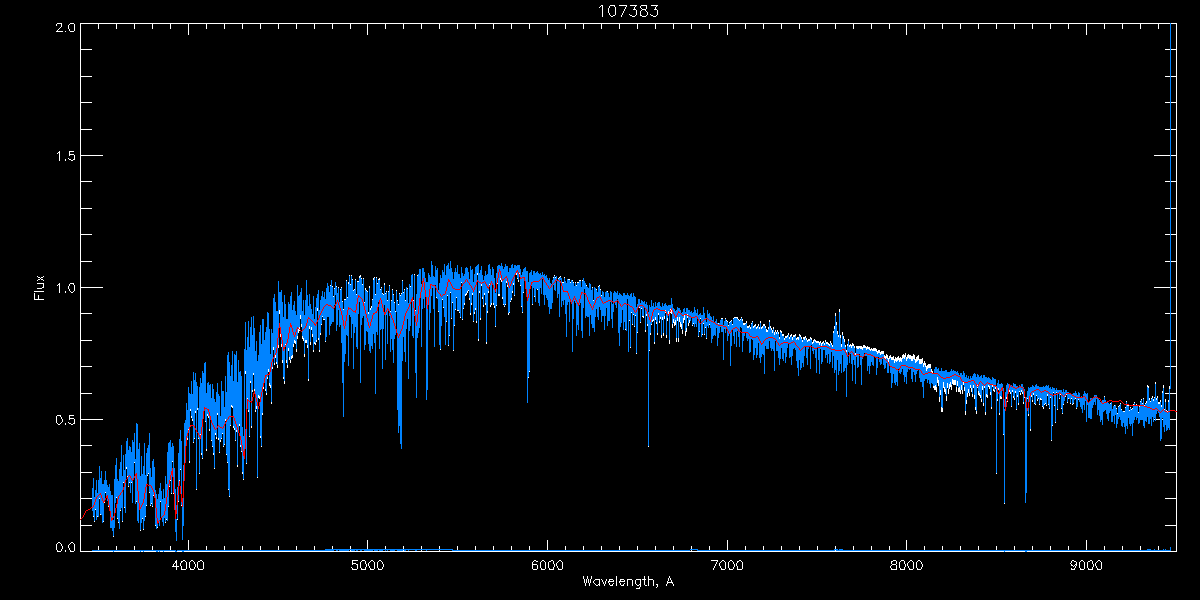Screen dimensions: 1200x600
Task: Click the white spike near 7600
Action: click(837, 322)
